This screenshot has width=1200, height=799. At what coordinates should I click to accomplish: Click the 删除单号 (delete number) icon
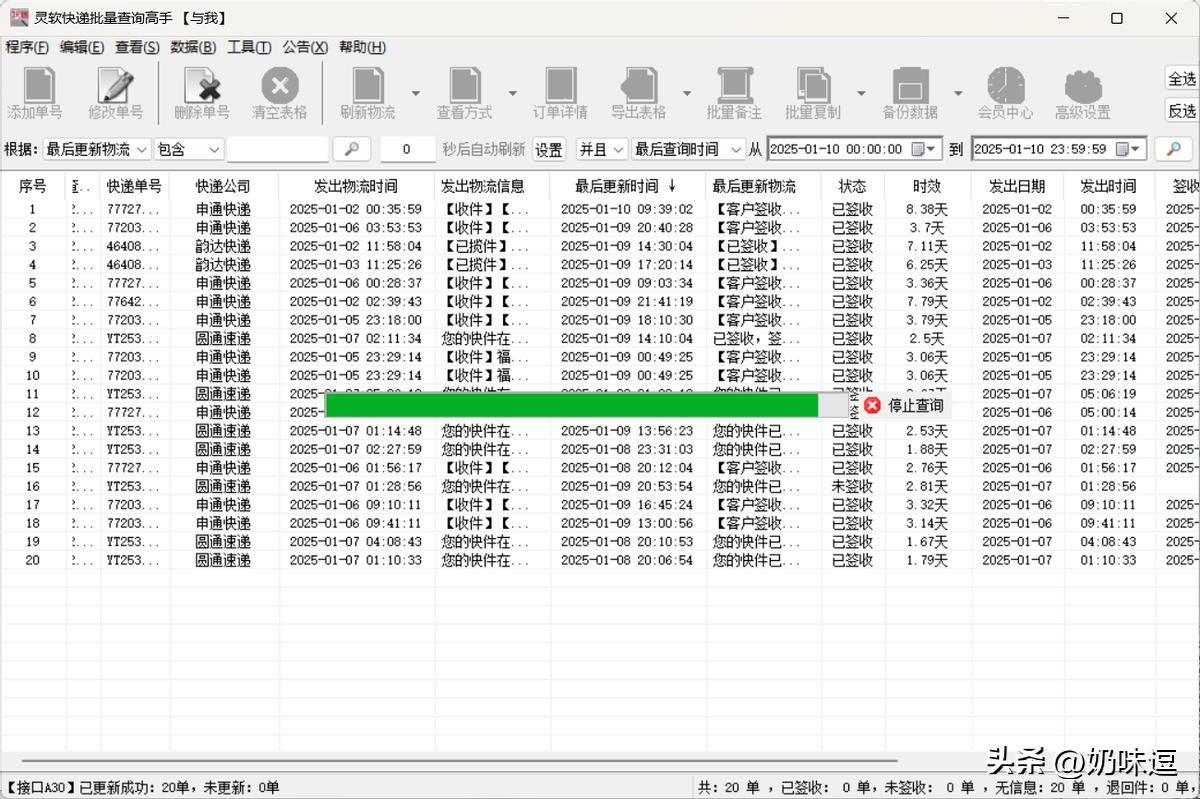coord(201,92)
